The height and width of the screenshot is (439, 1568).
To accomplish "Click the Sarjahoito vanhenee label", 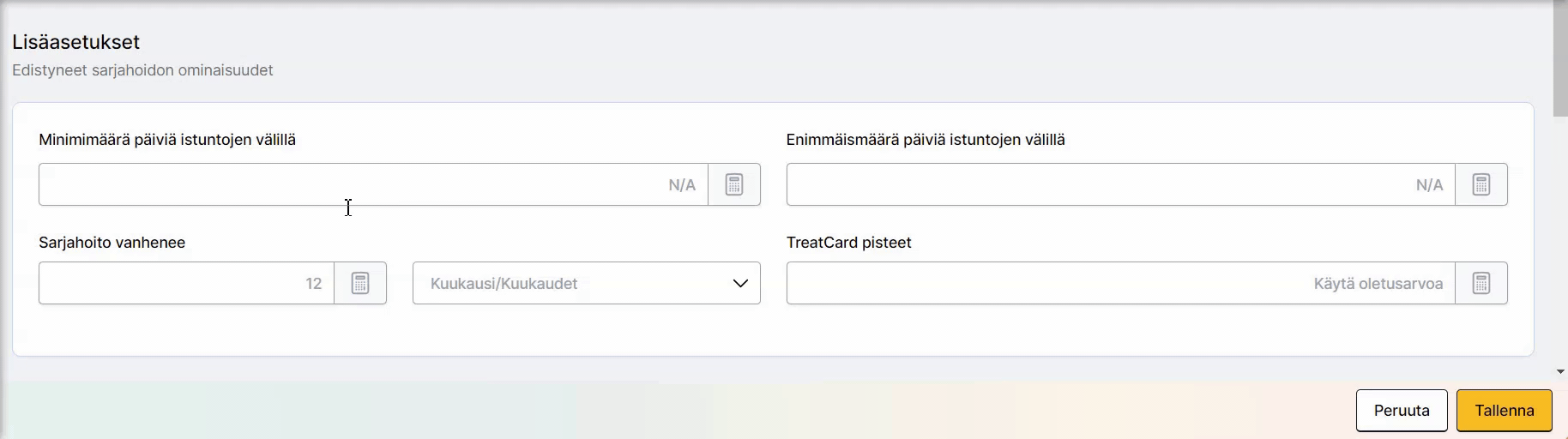I will pyautogui.click(x=112, y=243).
